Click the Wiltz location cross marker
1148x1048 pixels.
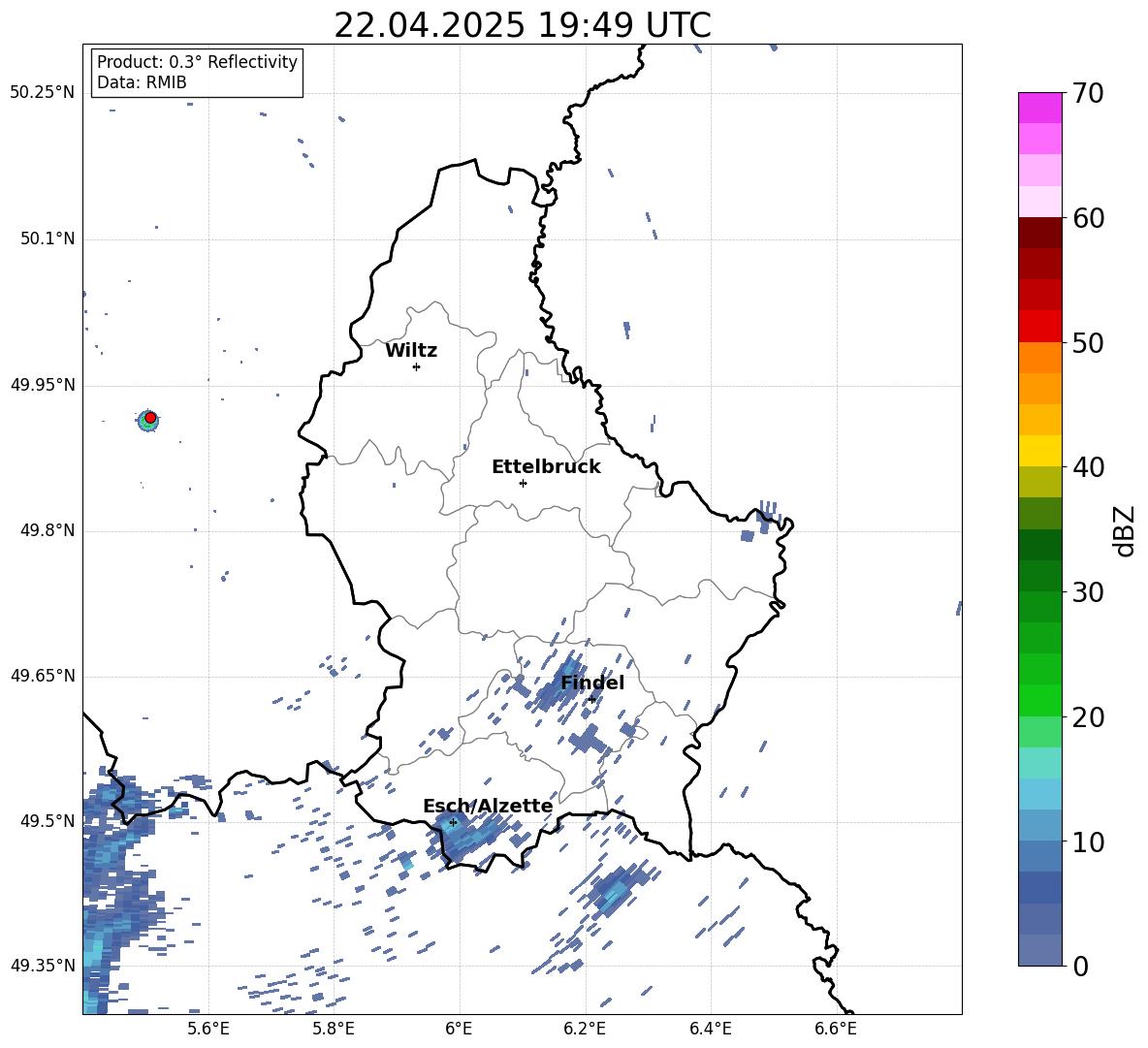pos(416,366)
